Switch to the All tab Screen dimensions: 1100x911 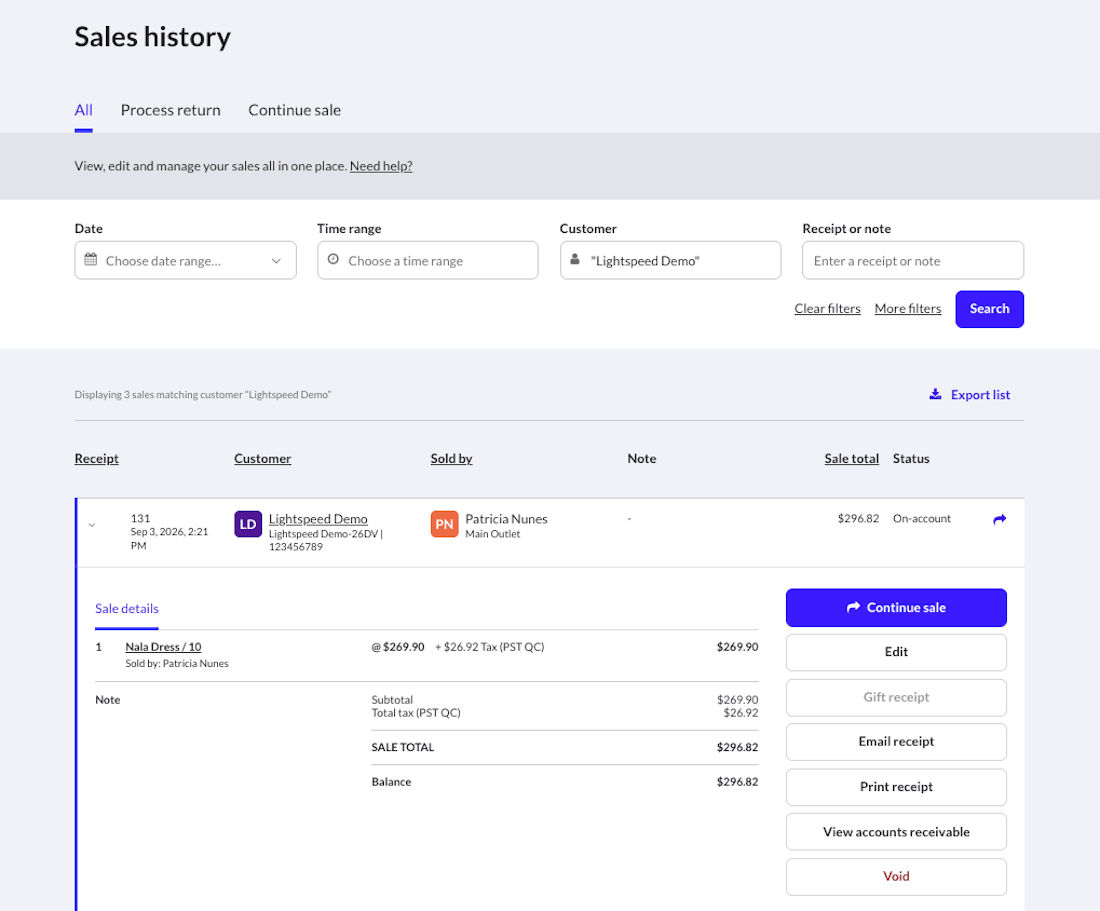(83, 110)
